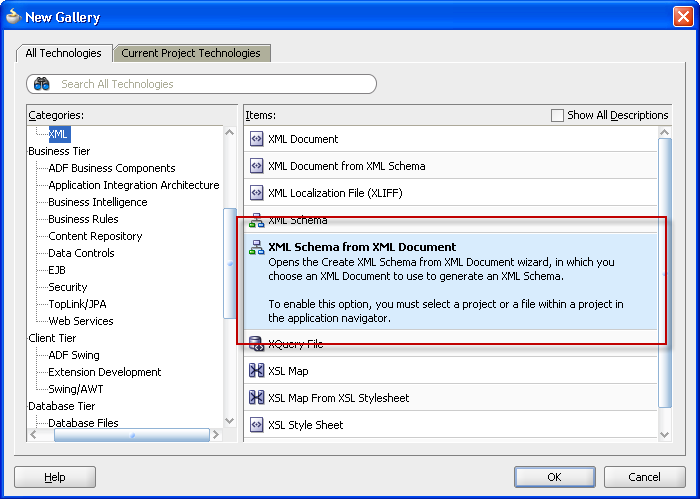Open Help for New Gallery

[x=55, y=477]
